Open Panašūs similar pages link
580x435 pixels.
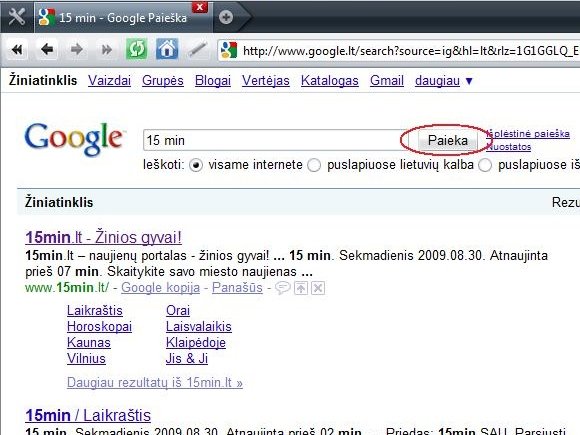point(237,287)
